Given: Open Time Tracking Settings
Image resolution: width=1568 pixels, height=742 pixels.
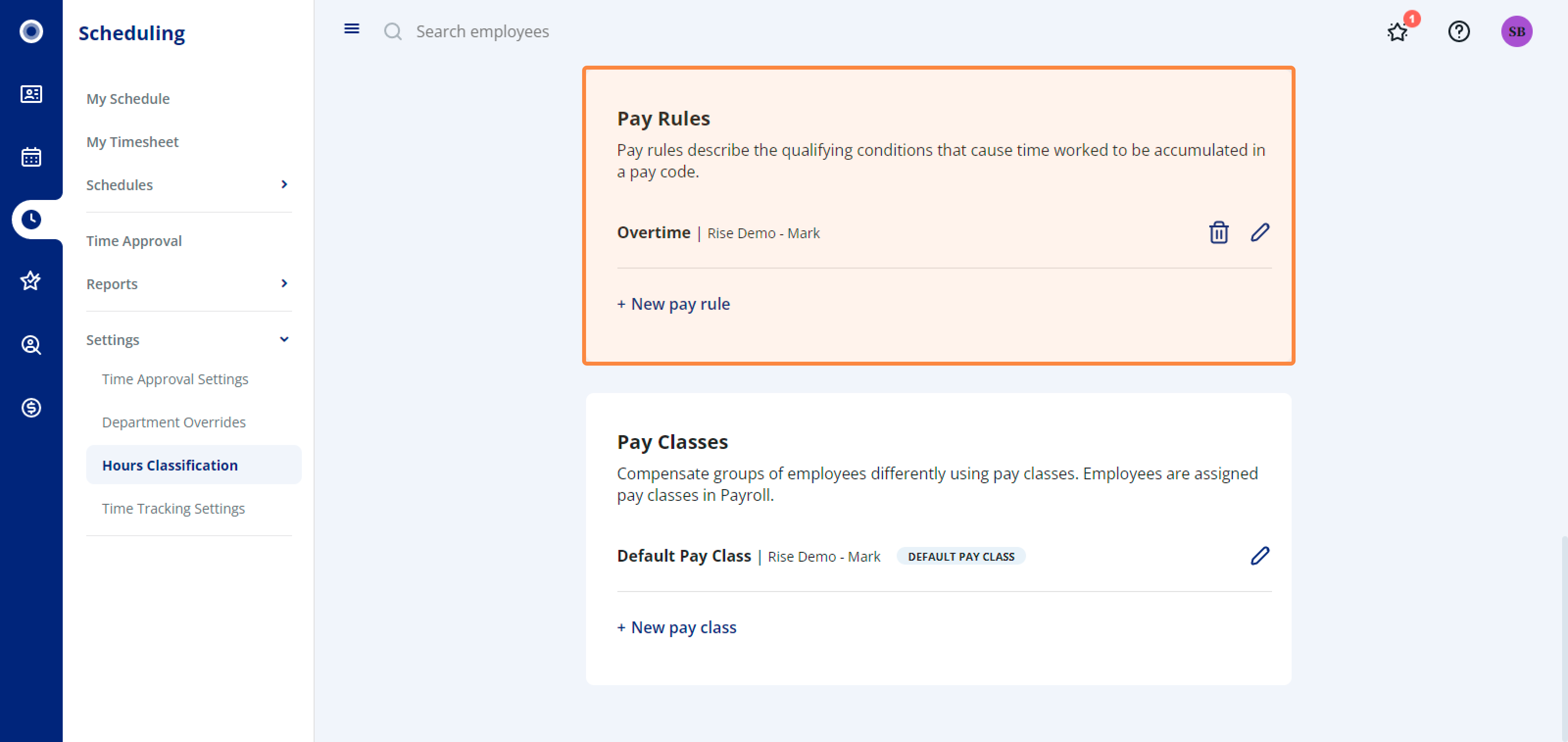Looking at the screenshot, I should [x=173, y=508].
